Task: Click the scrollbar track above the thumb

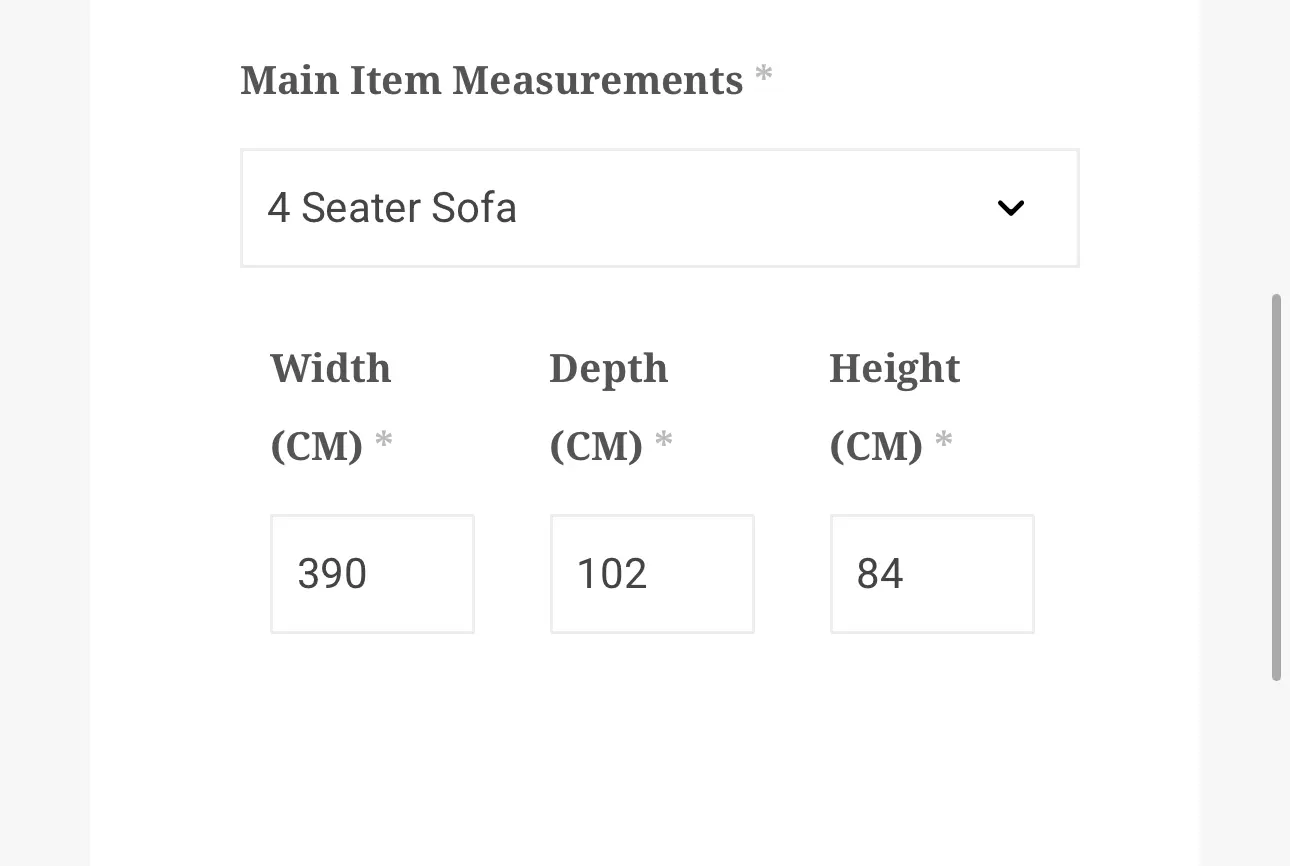Action: point(1276,147)
